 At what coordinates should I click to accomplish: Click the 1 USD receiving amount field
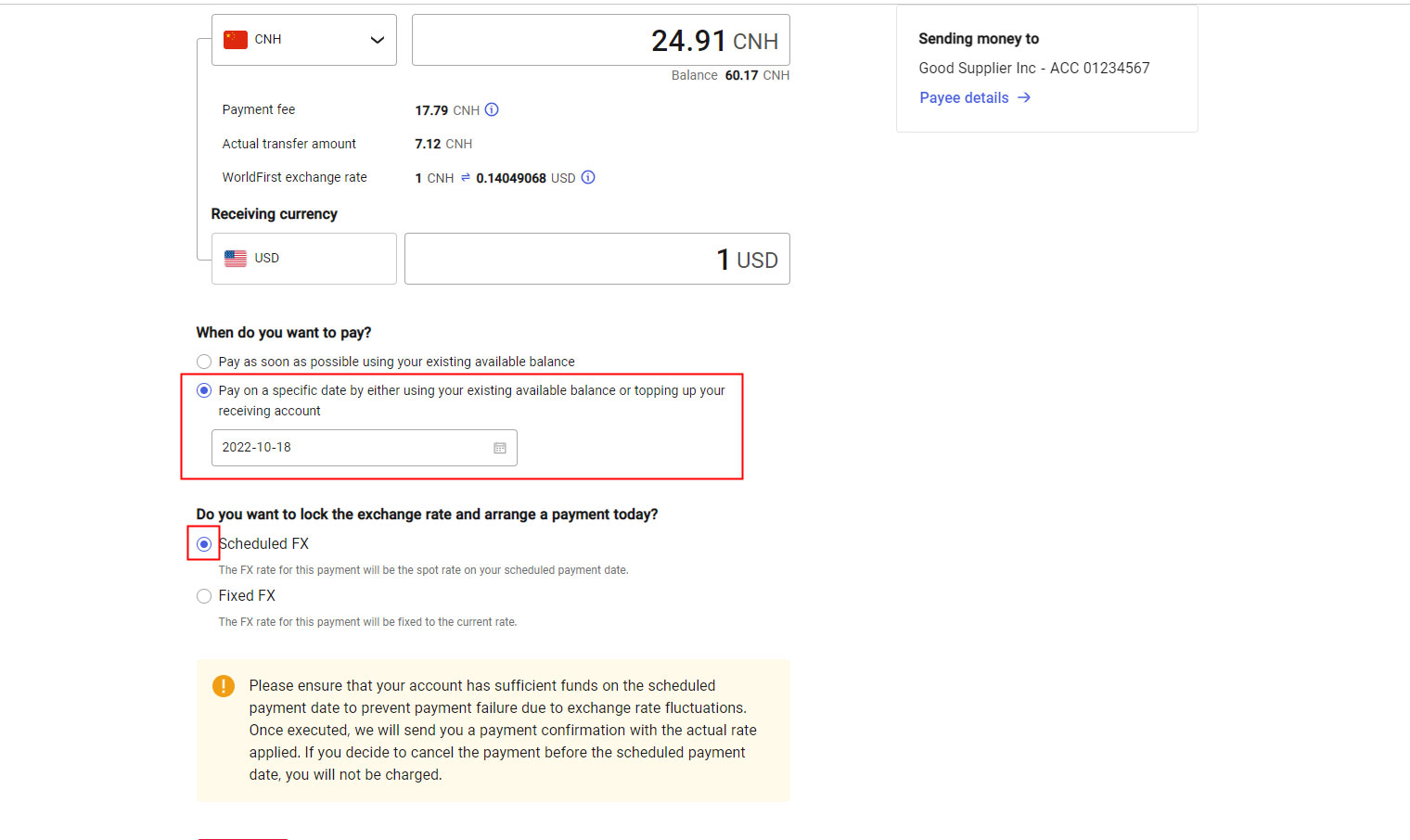pyautogui.click(x=596, y=260)
